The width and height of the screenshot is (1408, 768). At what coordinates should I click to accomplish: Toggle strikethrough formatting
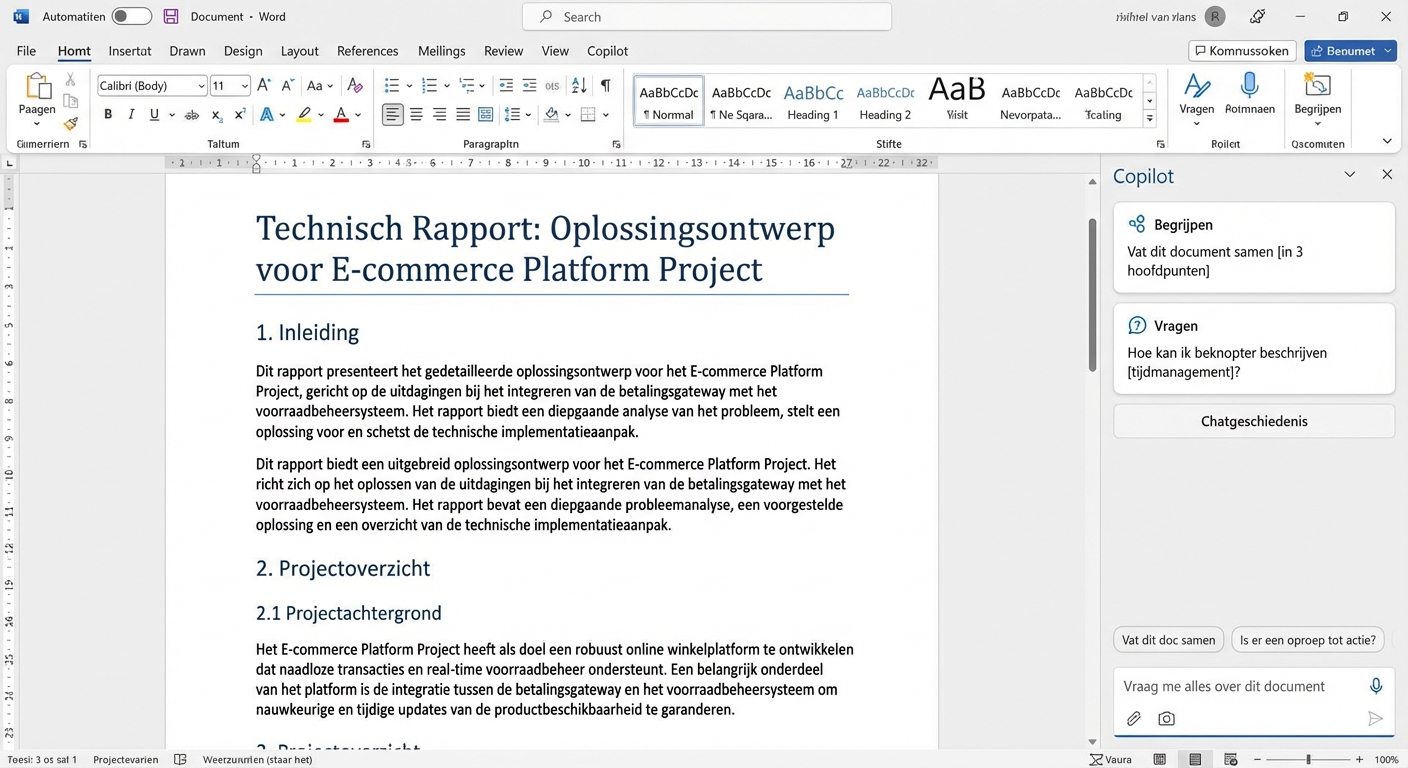pos(191,114)
